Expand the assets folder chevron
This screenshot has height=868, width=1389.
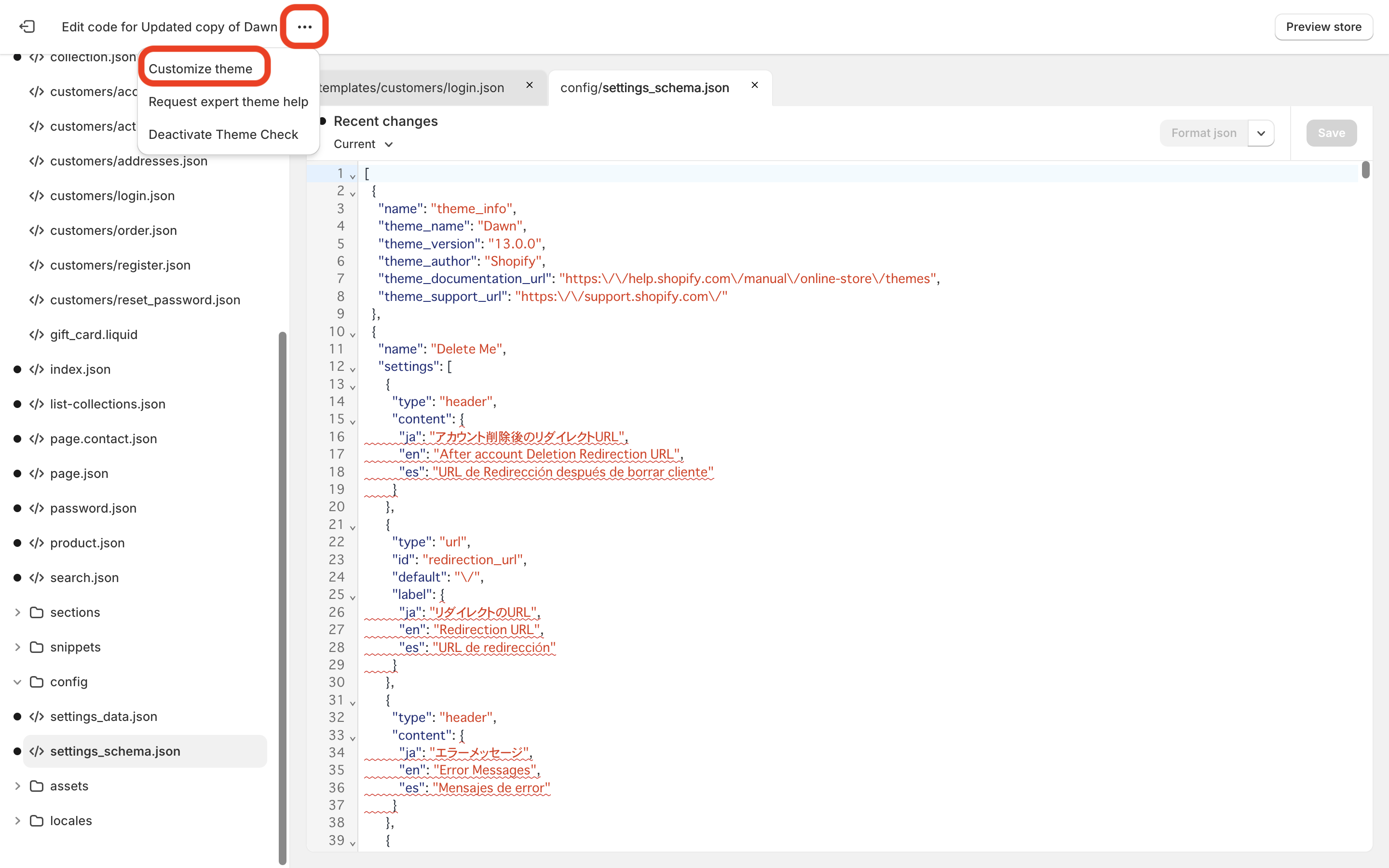coord(17,786)
